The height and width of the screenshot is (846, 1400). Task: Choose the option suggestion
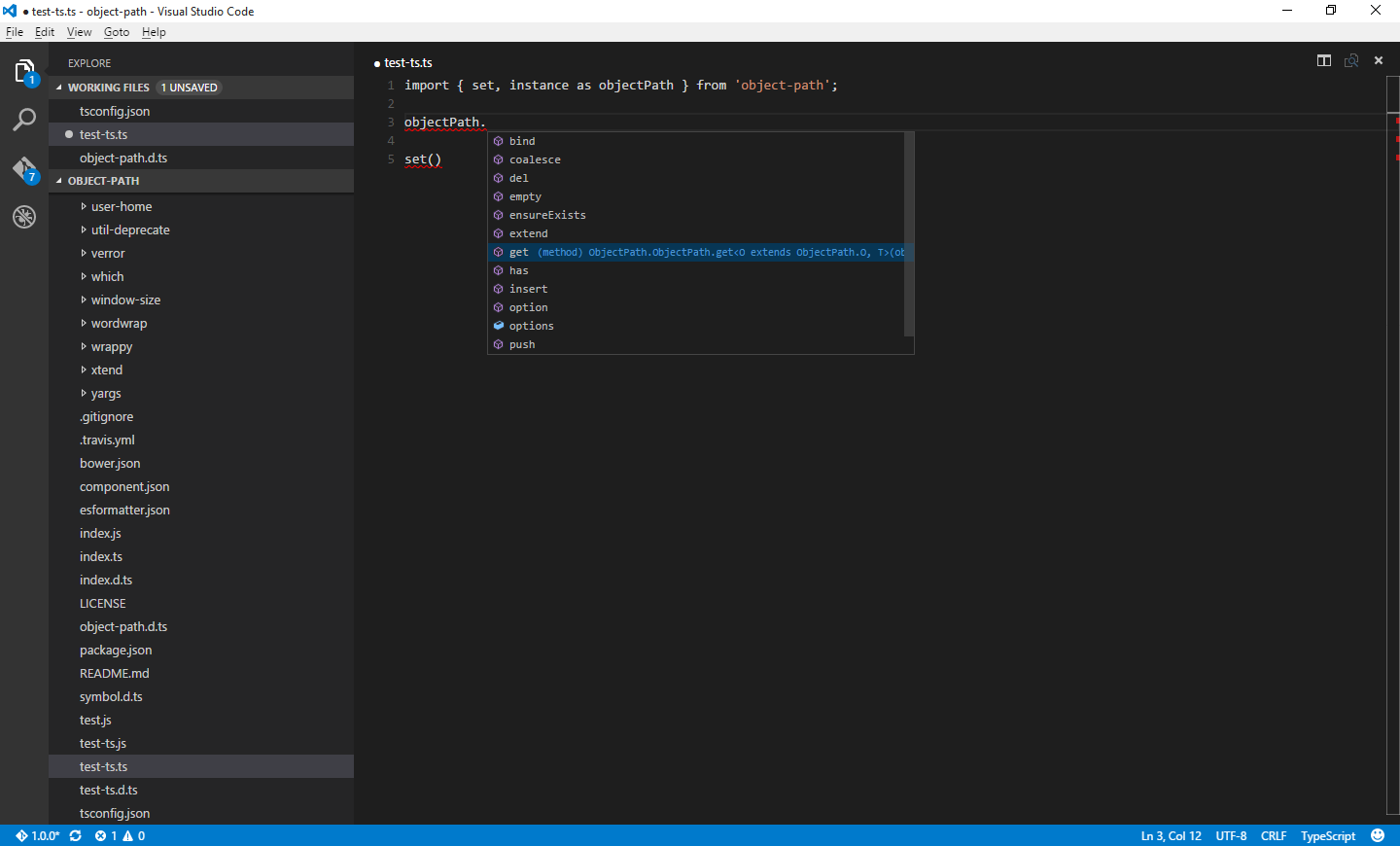click(x=696, y=307)
